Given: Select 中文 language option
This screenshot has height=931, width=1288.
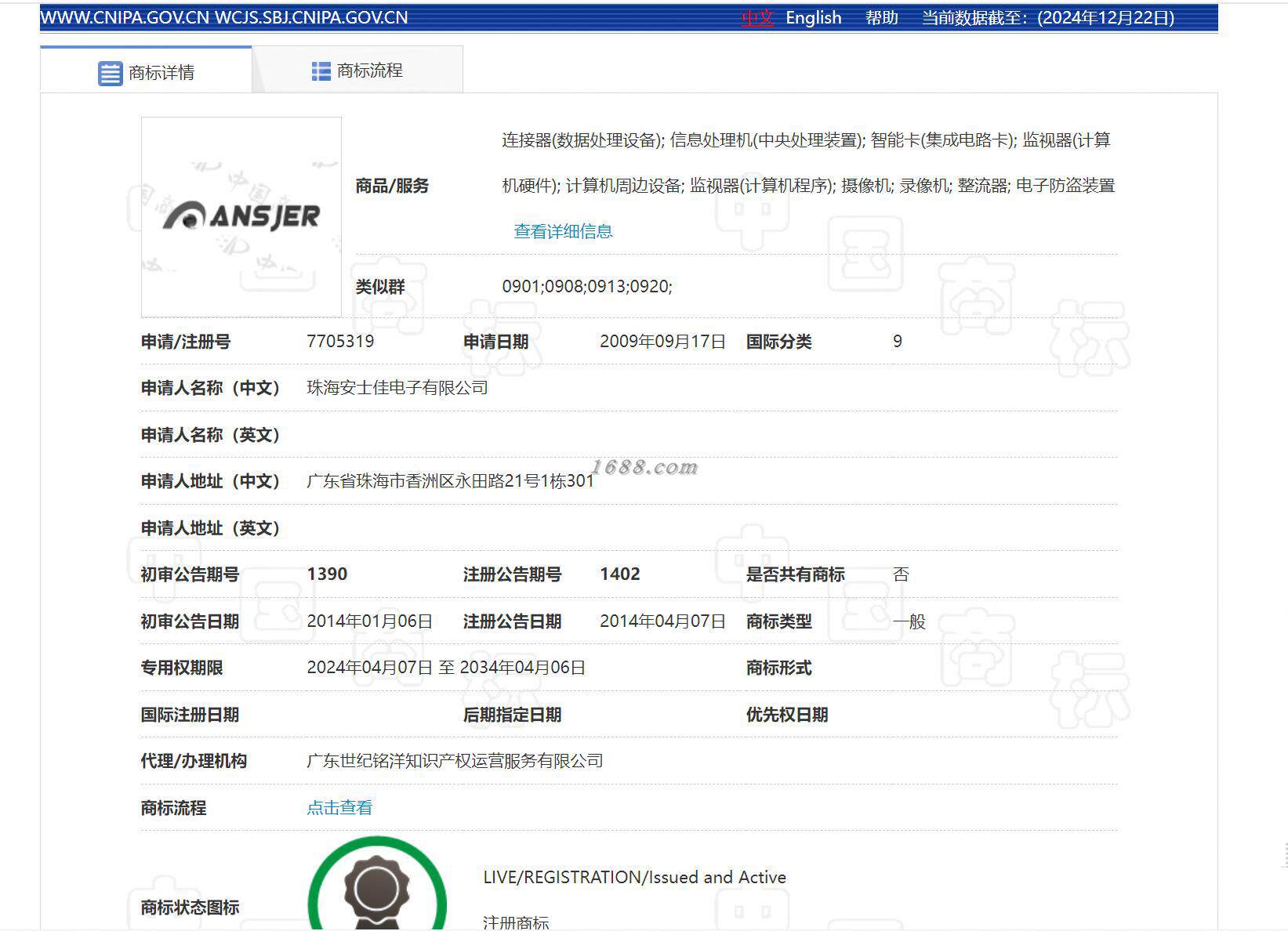Looking at the screenshot, I should coord(757,18).
